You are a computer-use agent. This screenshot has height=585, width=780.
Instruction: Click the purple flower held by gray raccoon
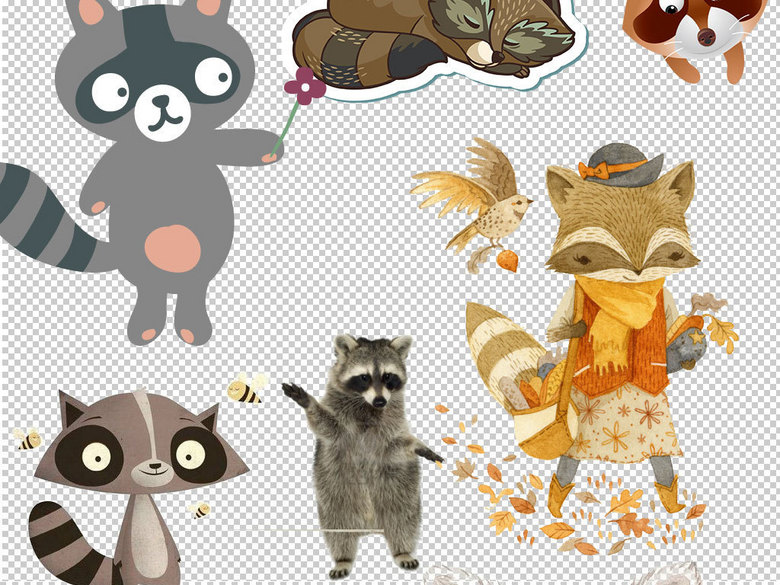(x=304, y=87)
